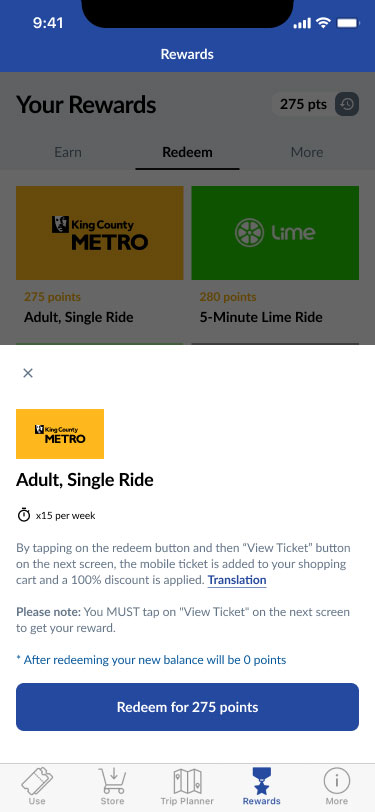
Task: Switch to the Earn tab
Action: coord(68,152)
